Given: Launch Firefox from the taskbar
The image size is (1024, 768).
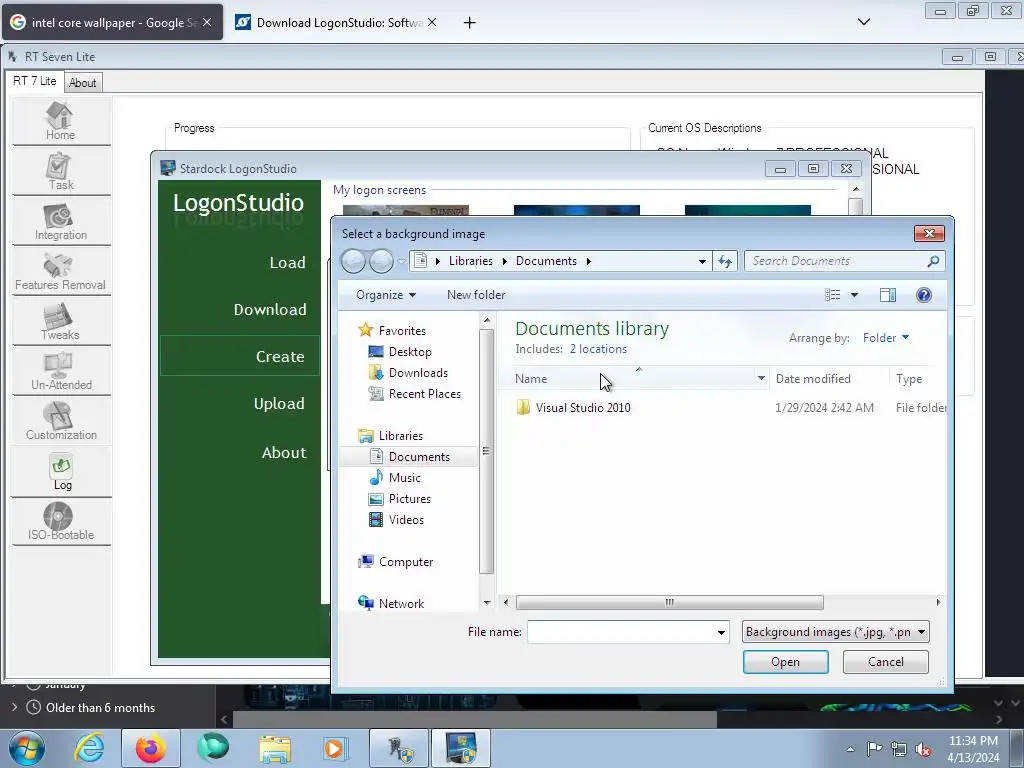Looking at the screenshot, I should 151,748.
